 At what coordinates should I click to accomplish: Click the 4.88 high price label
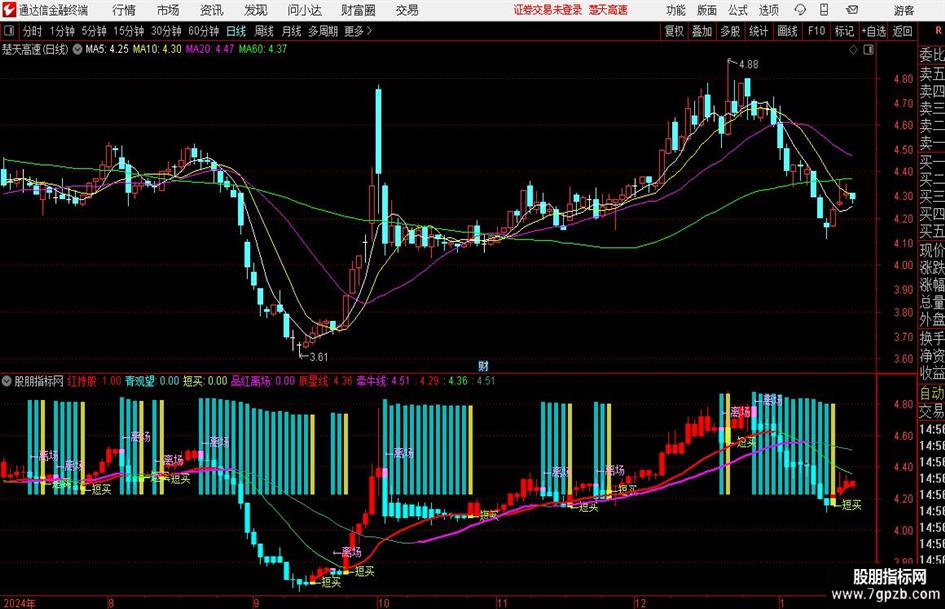[748, 64]
